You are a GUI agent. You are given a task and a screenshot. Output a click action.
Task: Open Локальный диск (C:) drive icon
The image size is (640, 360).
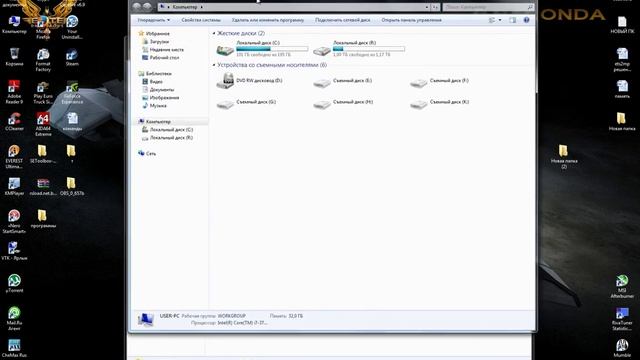click(225, 50)
